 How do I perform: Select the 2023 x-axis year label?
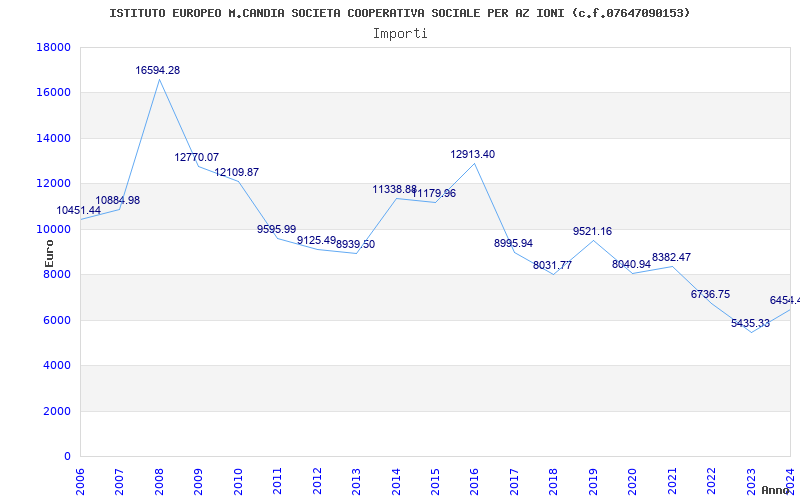point(751,482)
